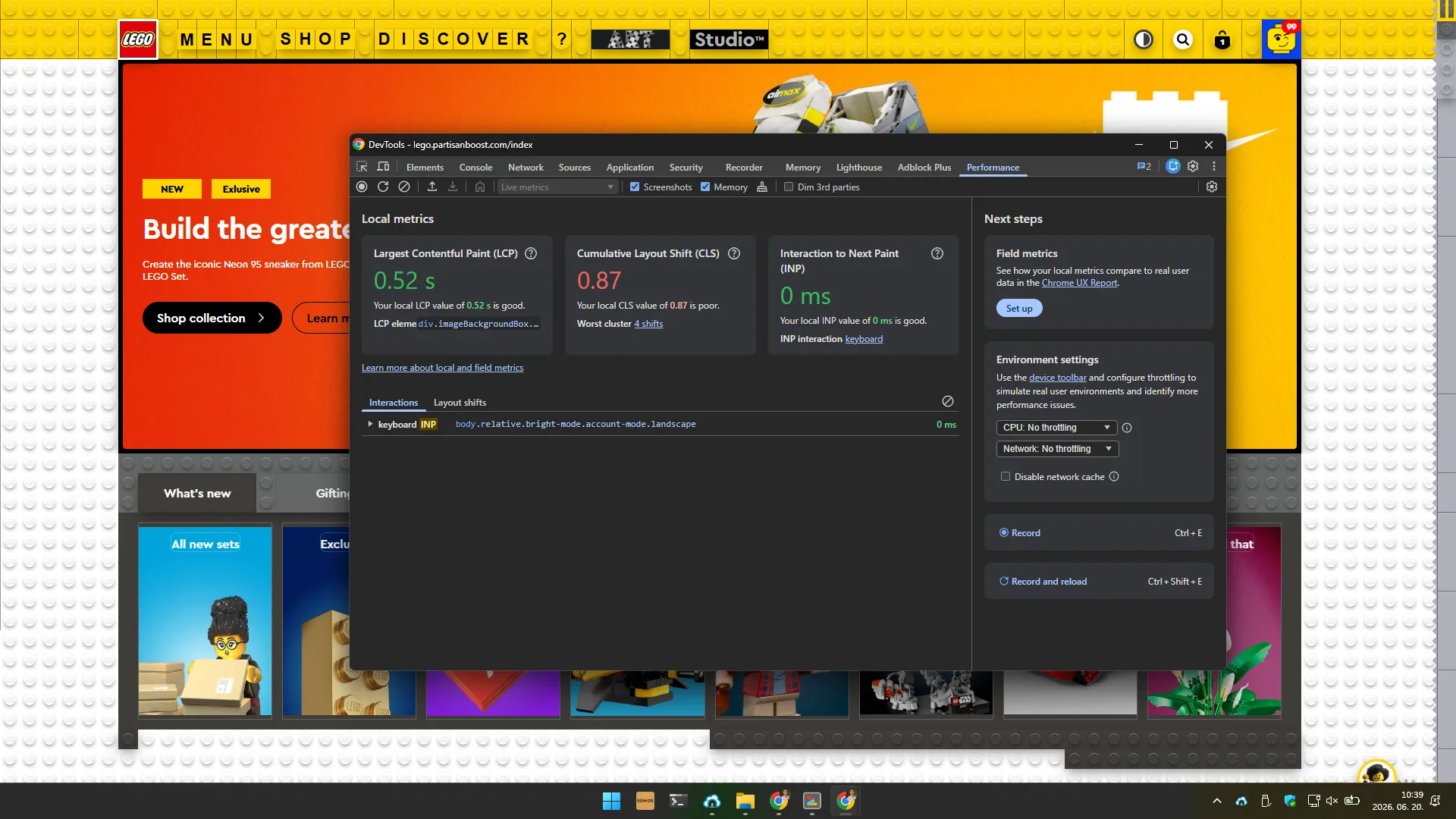Open the Live metrics recording dropdown
The height and width of the screenshot is (819, 1456).
pyautogui.click(x=557, y=187)
